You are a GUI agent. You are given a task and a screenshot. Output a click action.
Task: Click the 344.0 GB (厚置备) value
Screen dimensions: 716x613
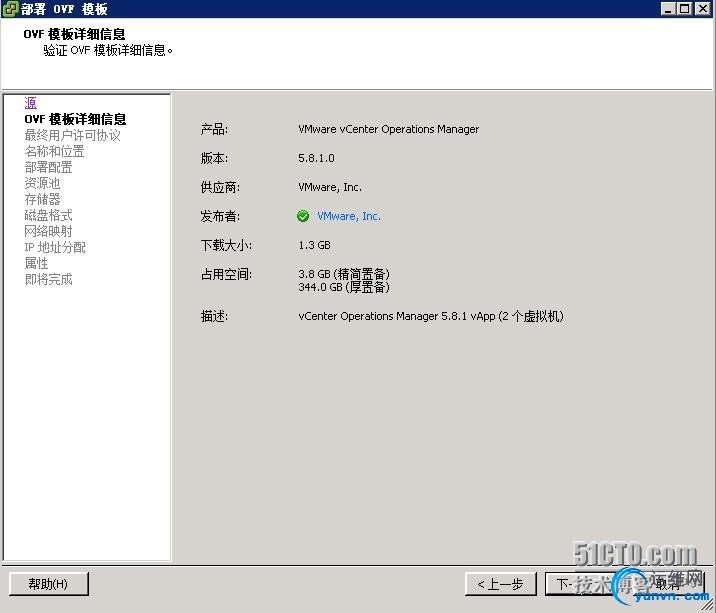coord(344,287)
